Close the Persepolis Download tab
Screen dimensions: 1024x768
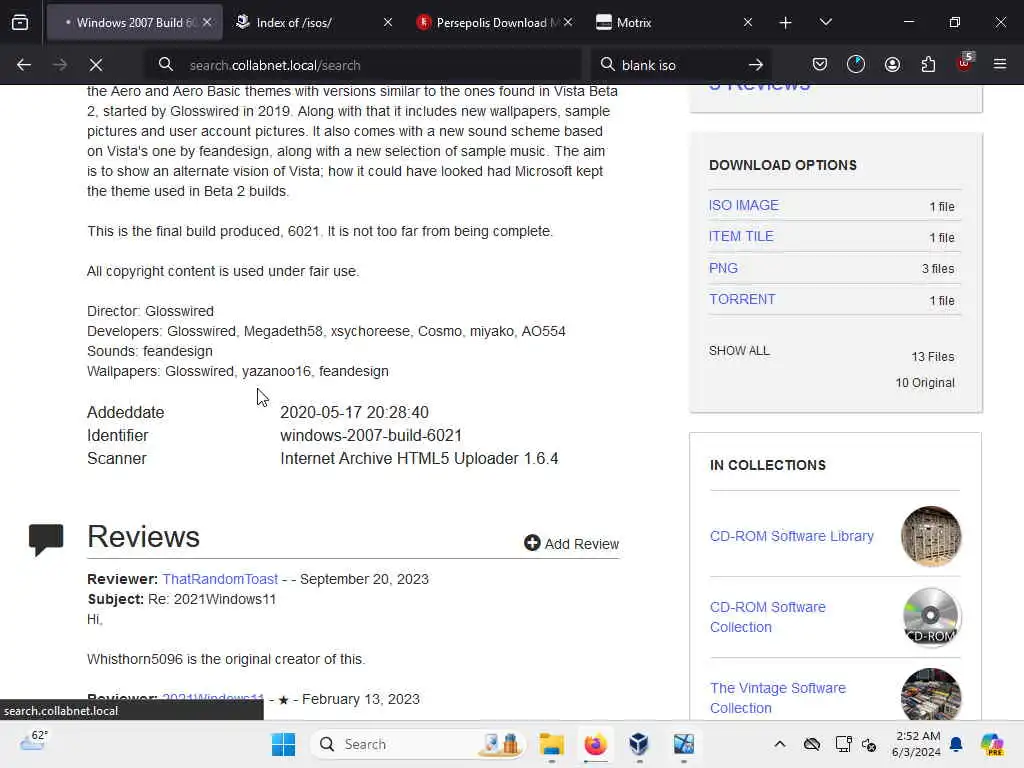[568, 22]
